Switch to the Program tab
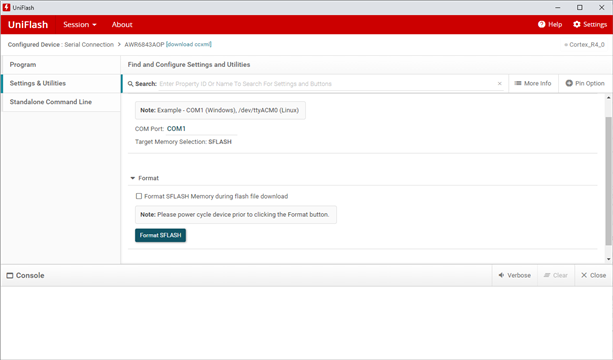The width and height of the screenshot is (613, 360). point(61,64)
